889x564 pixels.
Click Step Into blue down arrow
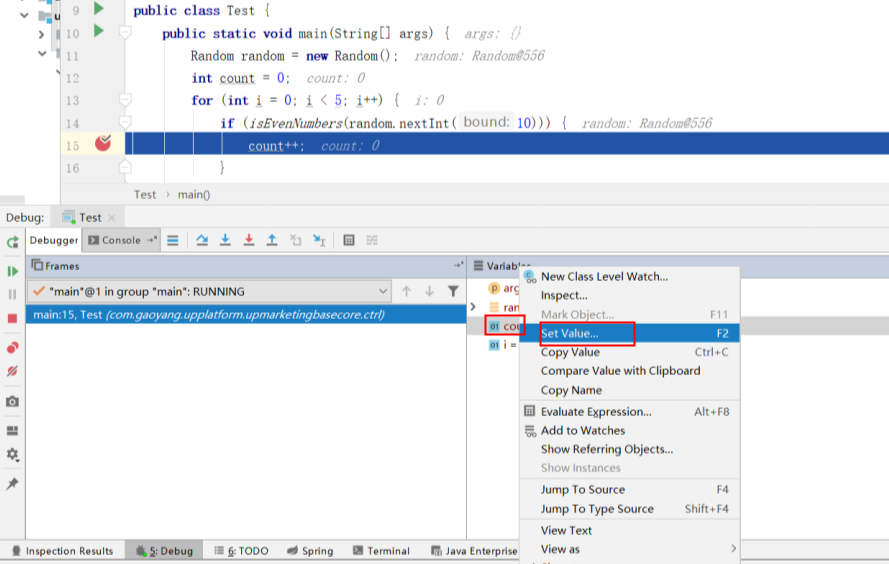click(225, 240)
